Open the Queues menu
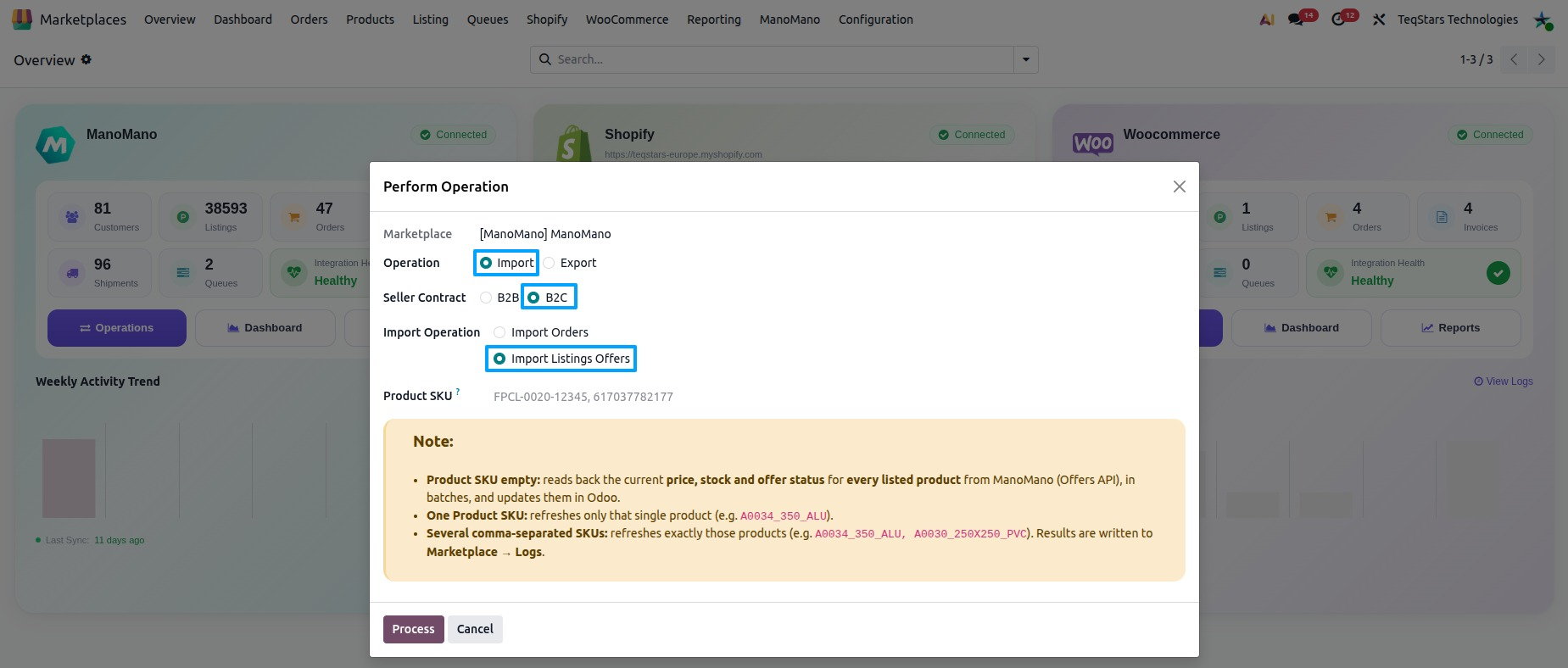Screen dimensions: 1568x668 coord(488,19)
